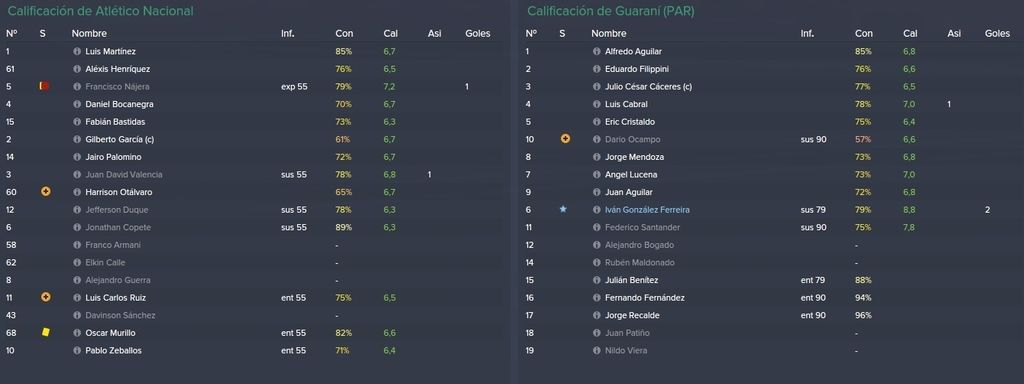Sort Atlético Nacional table by Nombre column
This screenshot has height=384, width=1024.
(x=89, y=33)
